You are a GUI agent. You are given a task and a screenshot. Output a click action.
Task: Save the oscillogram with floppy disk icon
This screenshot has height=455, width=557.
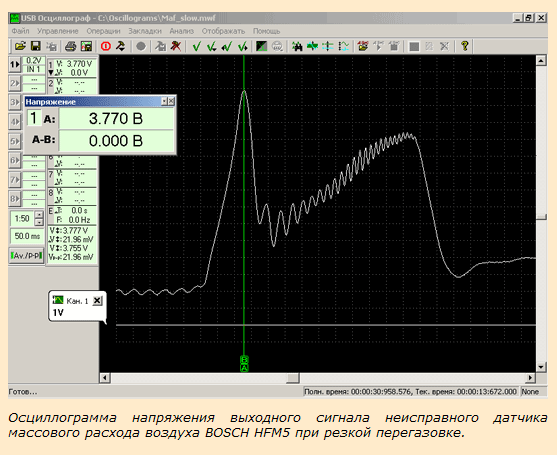[36, 46]
